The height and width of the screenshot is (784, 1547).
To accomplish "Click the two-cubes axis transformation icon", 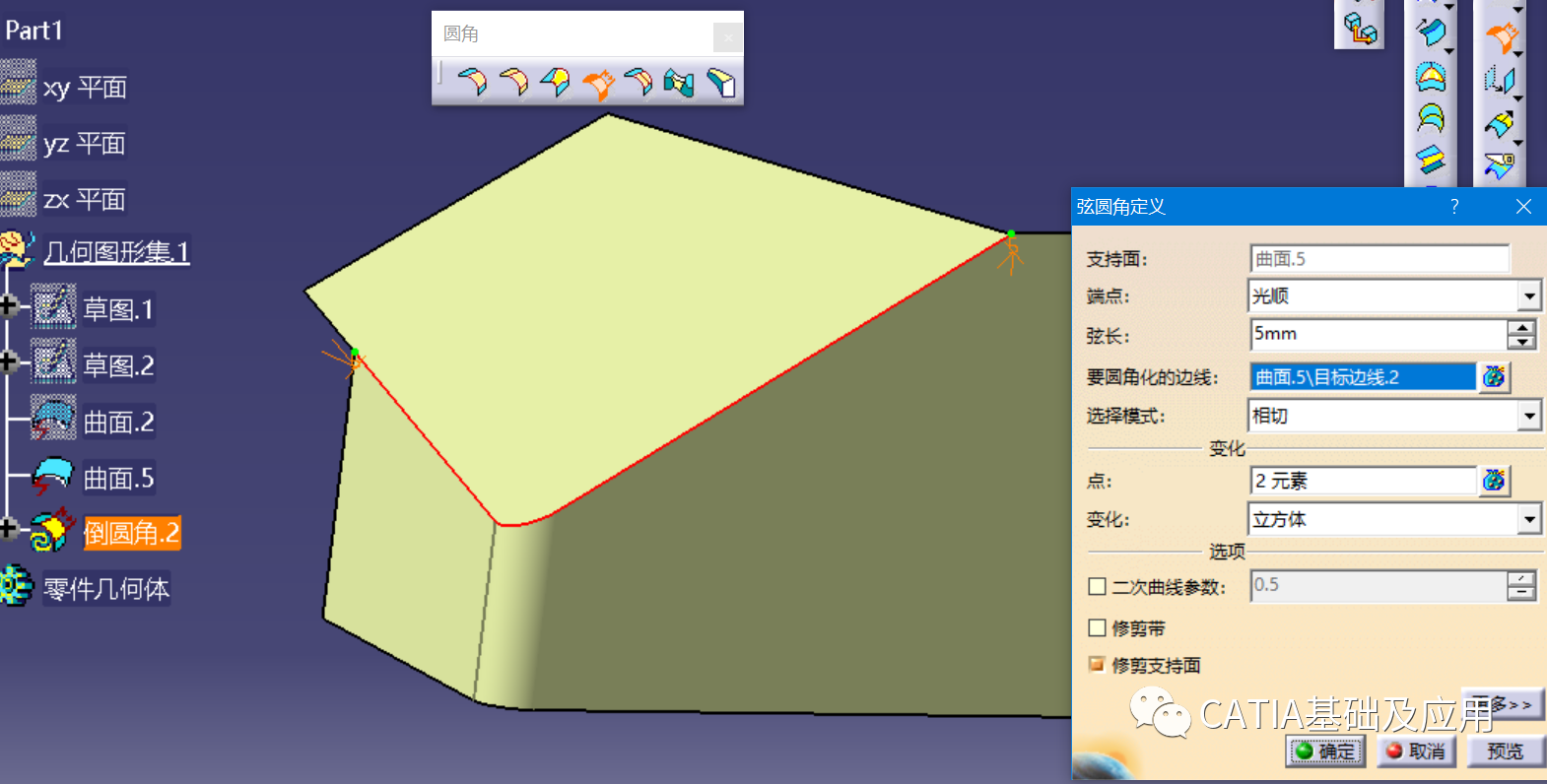I will [1360, 28].
